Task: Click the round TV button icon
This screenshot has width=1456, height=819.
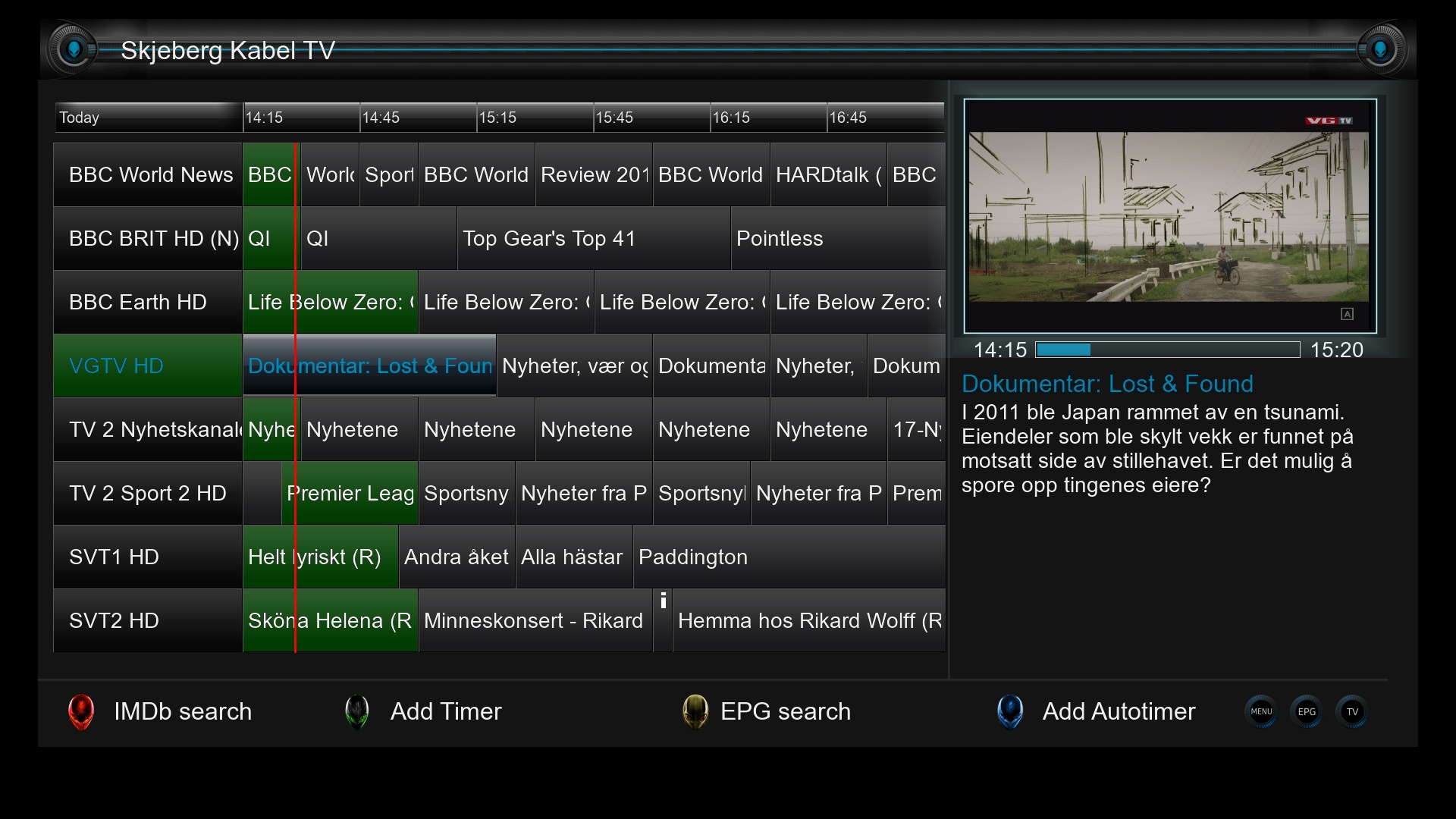Action: point(1352,711)
